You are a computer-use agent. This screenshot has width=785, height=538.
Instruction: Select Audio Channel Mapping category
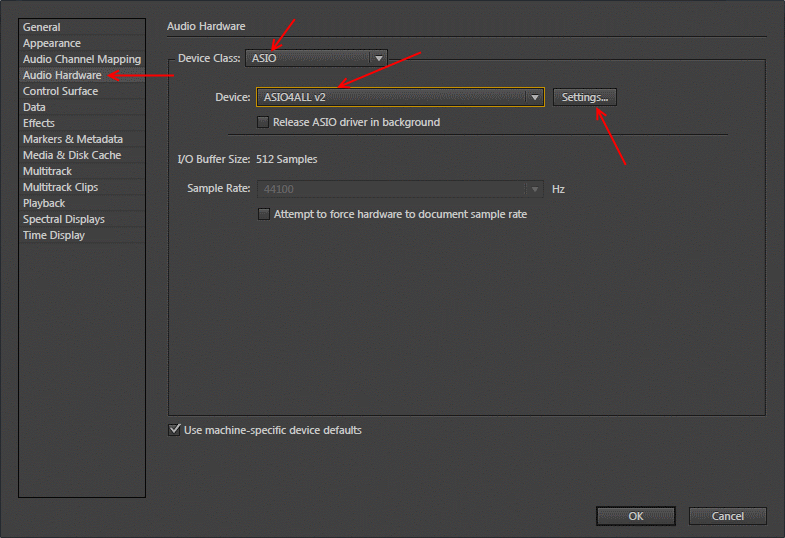tap(82, 59)
